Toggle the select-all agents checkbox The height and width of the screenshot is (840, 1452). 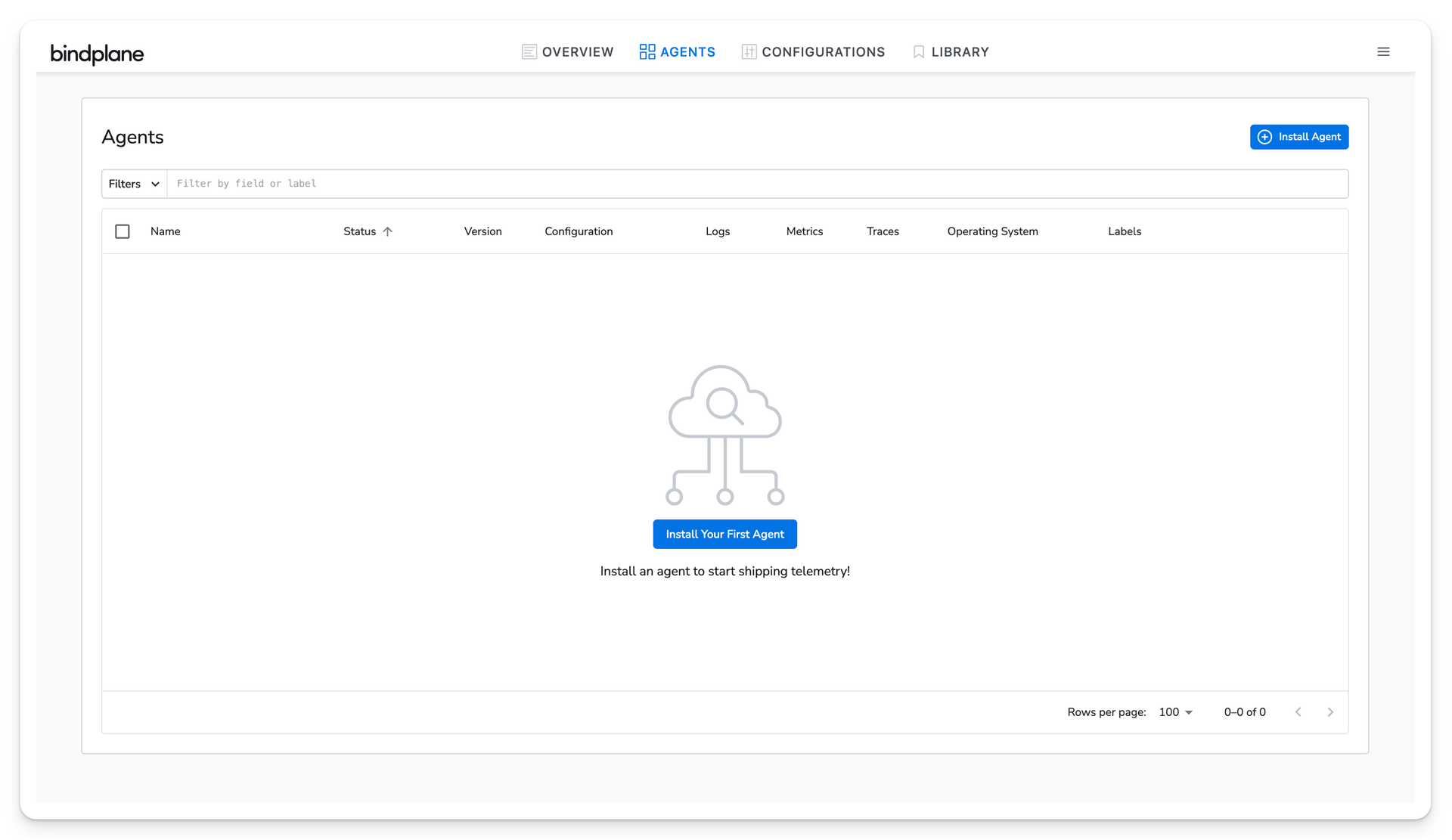point(123,231)
